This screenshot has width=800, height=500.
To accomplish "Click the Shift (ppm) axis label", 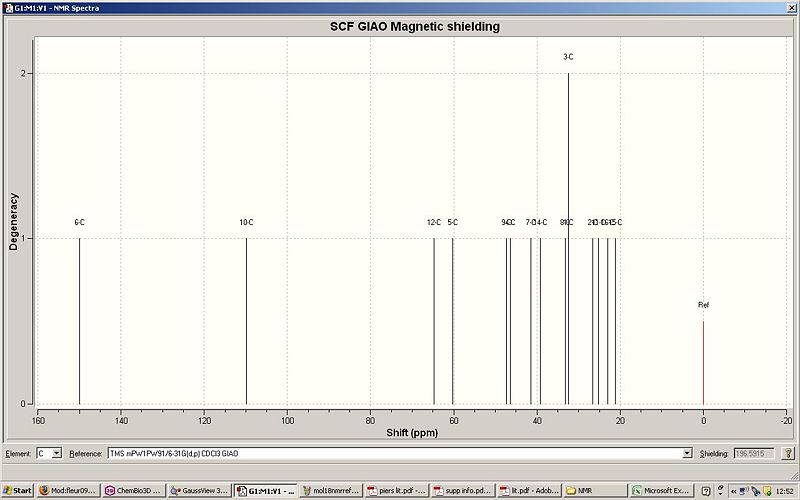I will pos(412,433).
